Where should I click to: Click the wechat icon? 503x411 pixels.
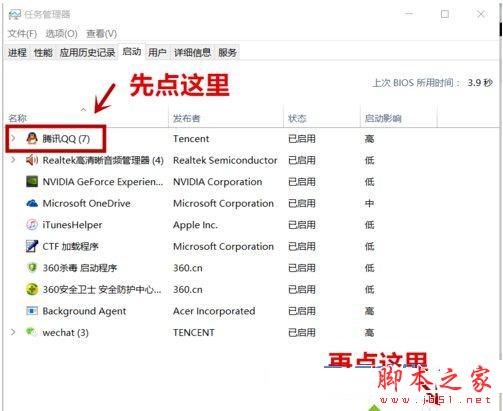[x=31, y=332]
